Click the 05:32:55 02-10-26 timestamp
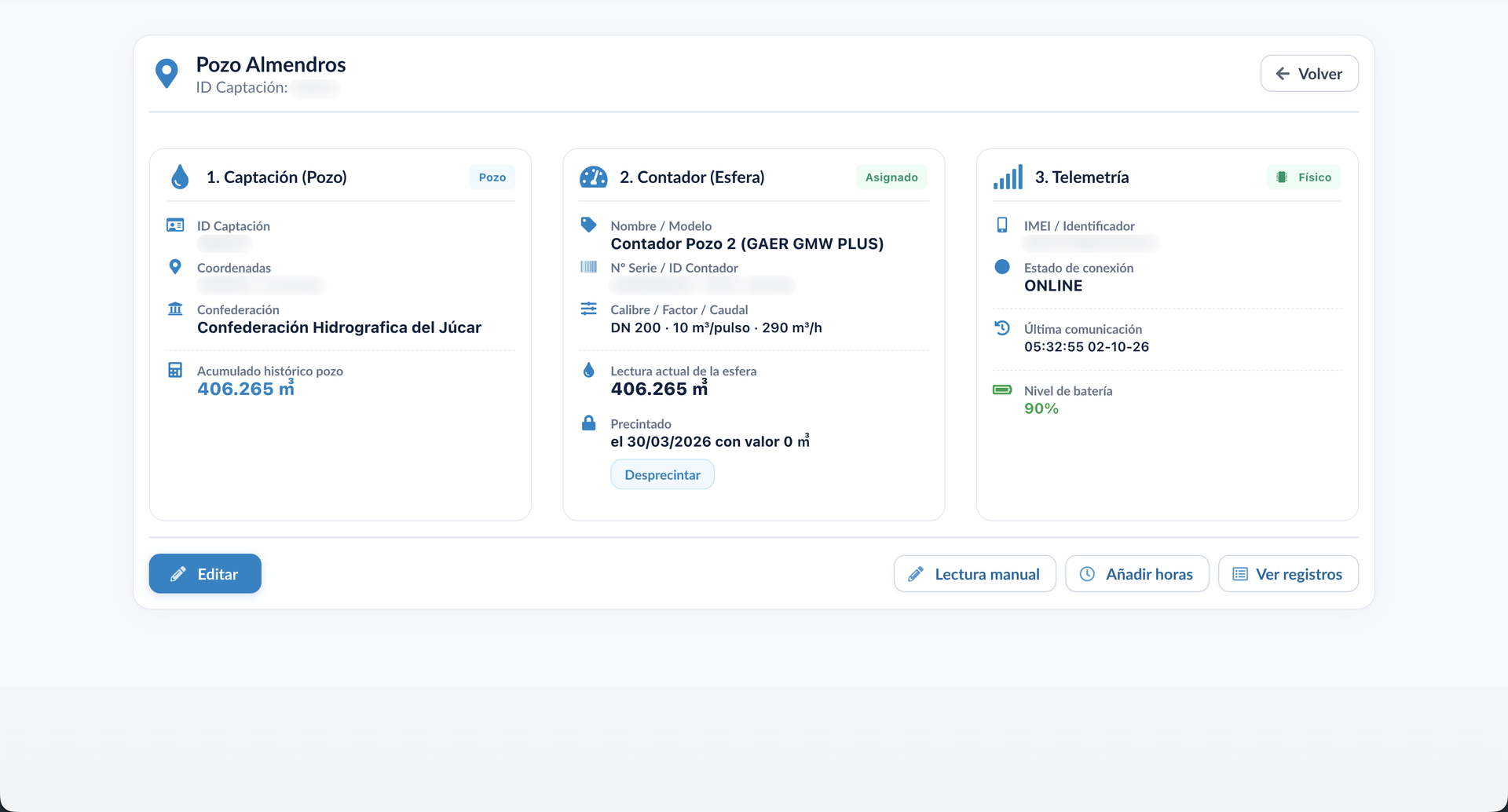 [1086, 346]
